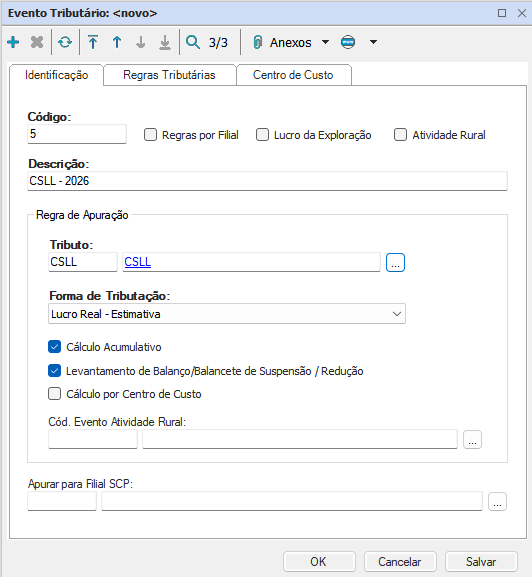Viewport: 532px width, 577px height.
Task: Expand the Anexos dropdown arrow
Action: tap(325, 42)
